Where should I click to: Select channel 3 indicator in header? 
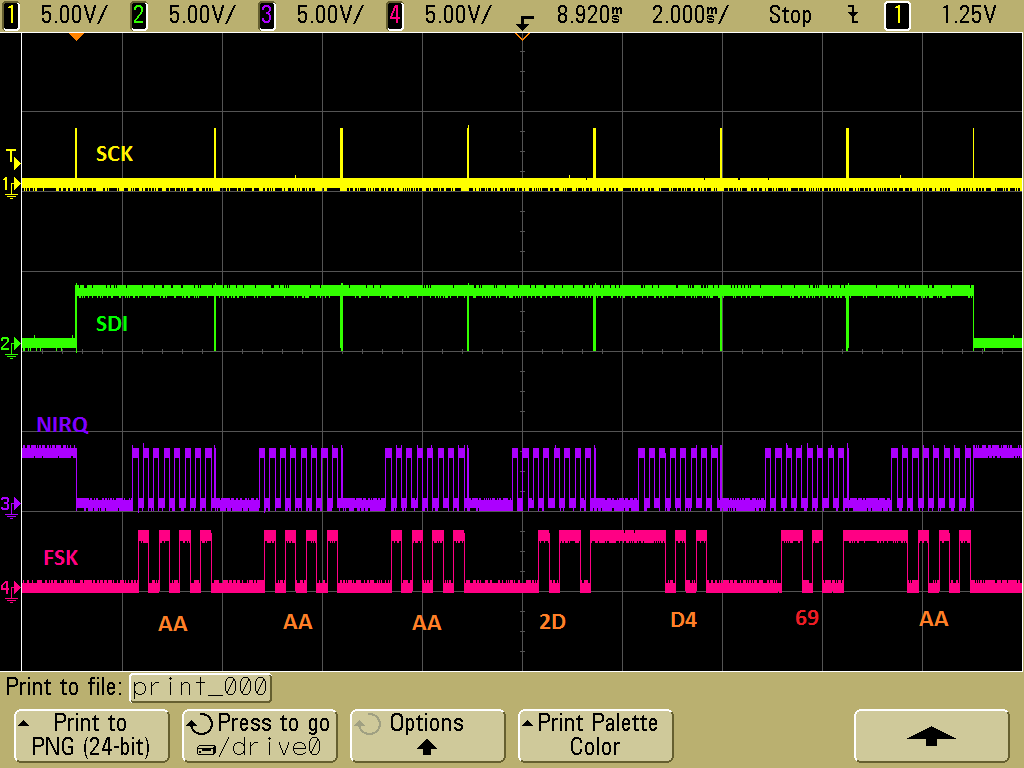pyautogui.click(x=266, y=15)
